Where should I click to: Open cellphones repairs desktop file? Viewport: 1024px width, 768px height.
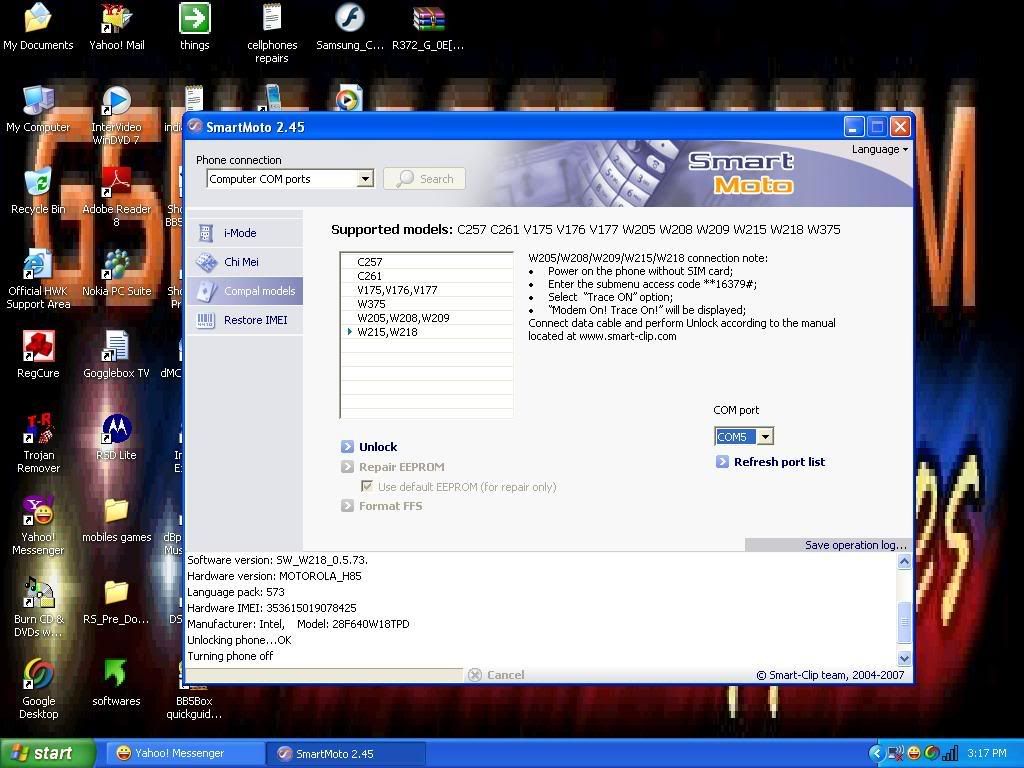pos(272,33)
